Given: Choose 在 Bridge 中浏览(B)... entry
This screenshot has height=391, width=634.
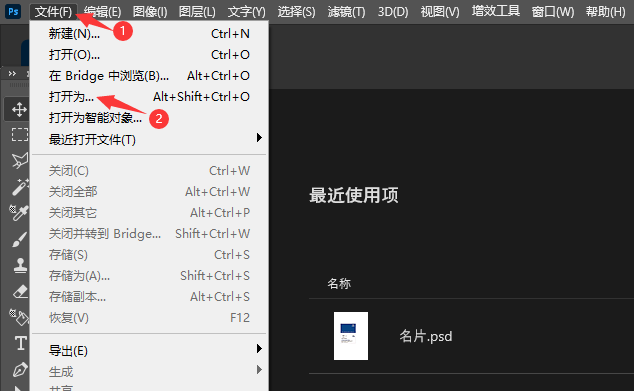Looking at the screenshot, I should coord(149,76).
